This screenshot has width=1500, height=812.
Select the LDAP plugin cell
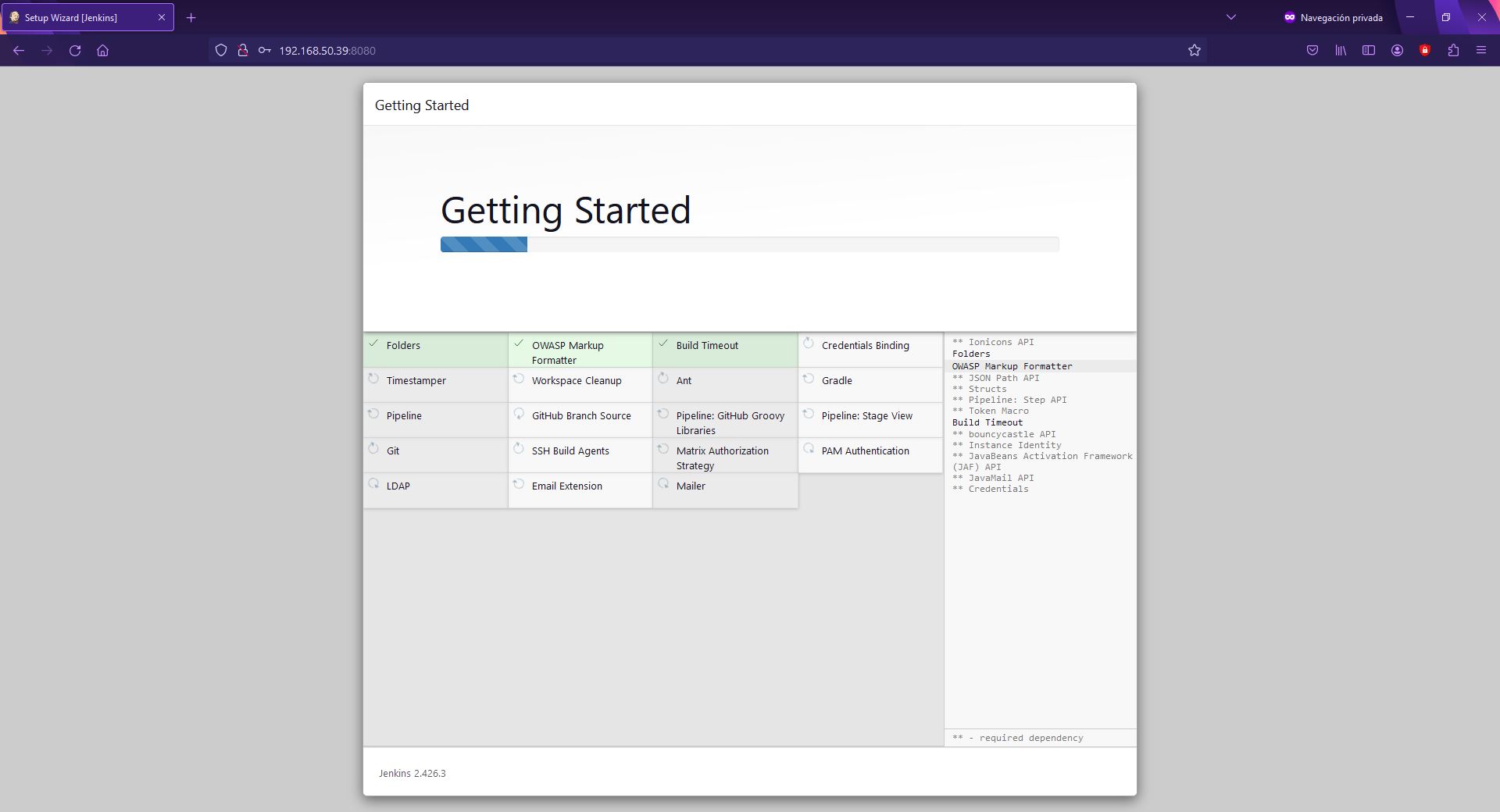pos(436,490)
